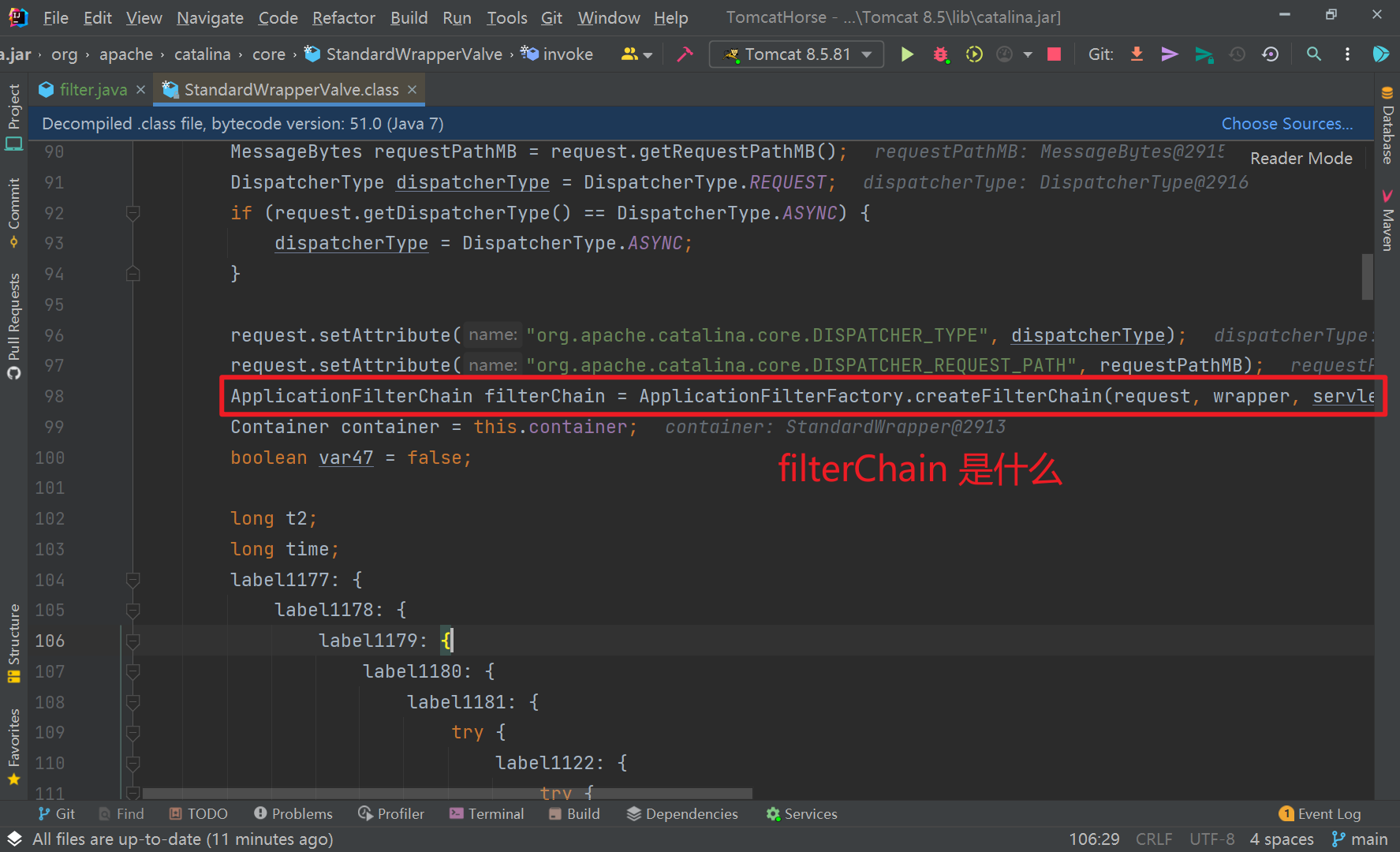Viewport: 1400px width, 852px height.
Task: Stop the running server
Action: point(1054,54)
